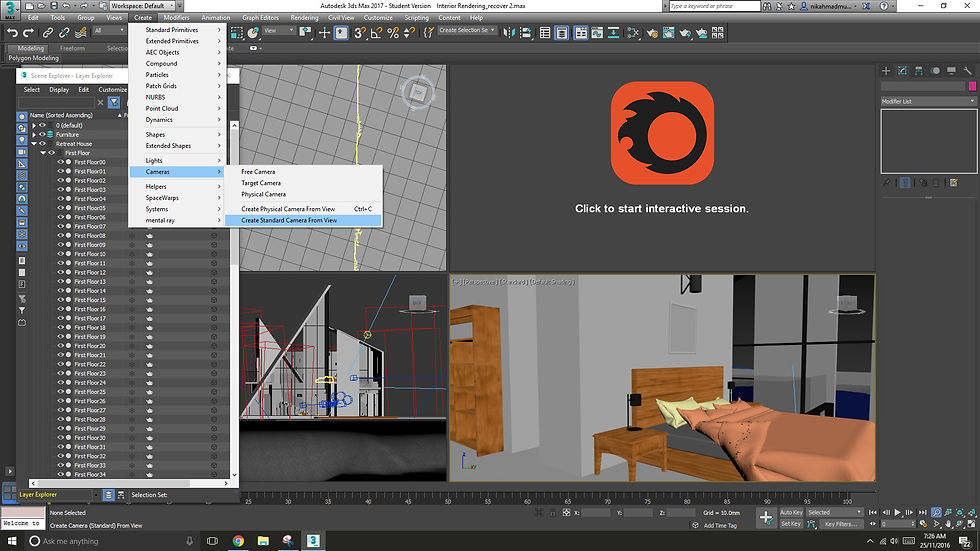Click the Ask me anything Cortana box

(111, 541)
